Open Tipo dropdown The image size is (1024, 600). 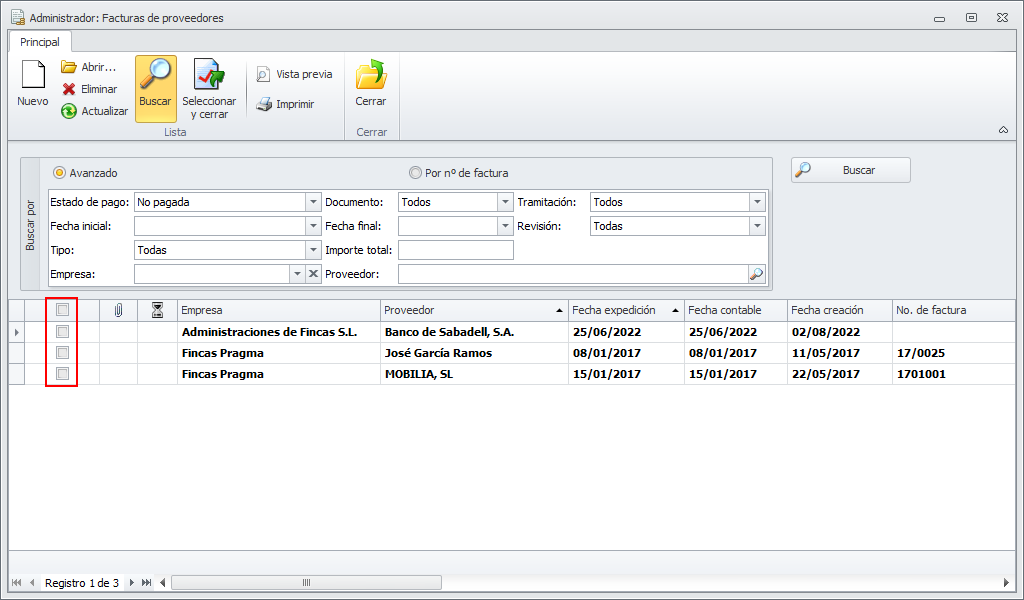point(313,250)
